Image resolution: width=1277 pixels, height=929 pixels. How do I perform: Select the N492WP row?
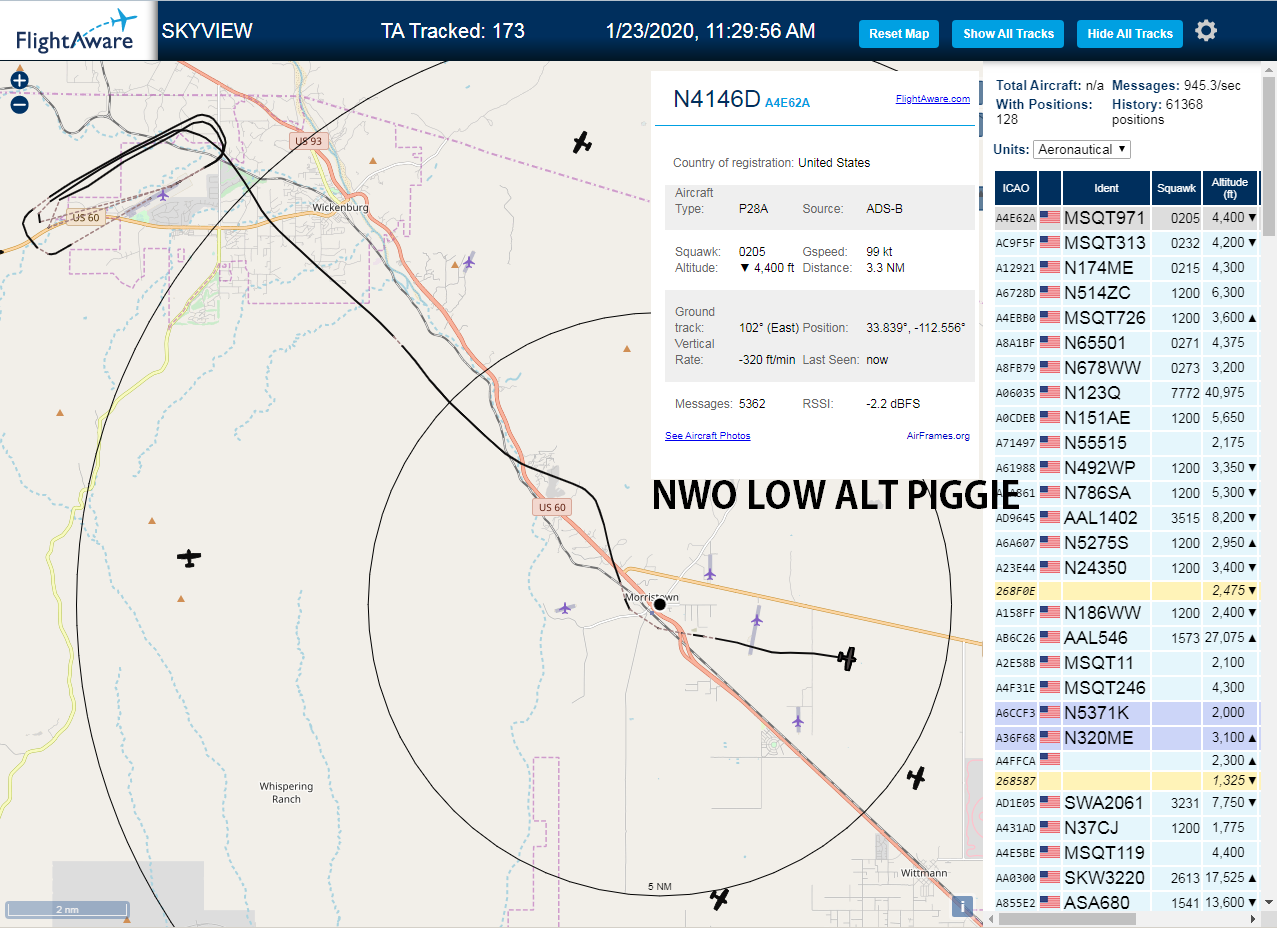(1127, 467)
